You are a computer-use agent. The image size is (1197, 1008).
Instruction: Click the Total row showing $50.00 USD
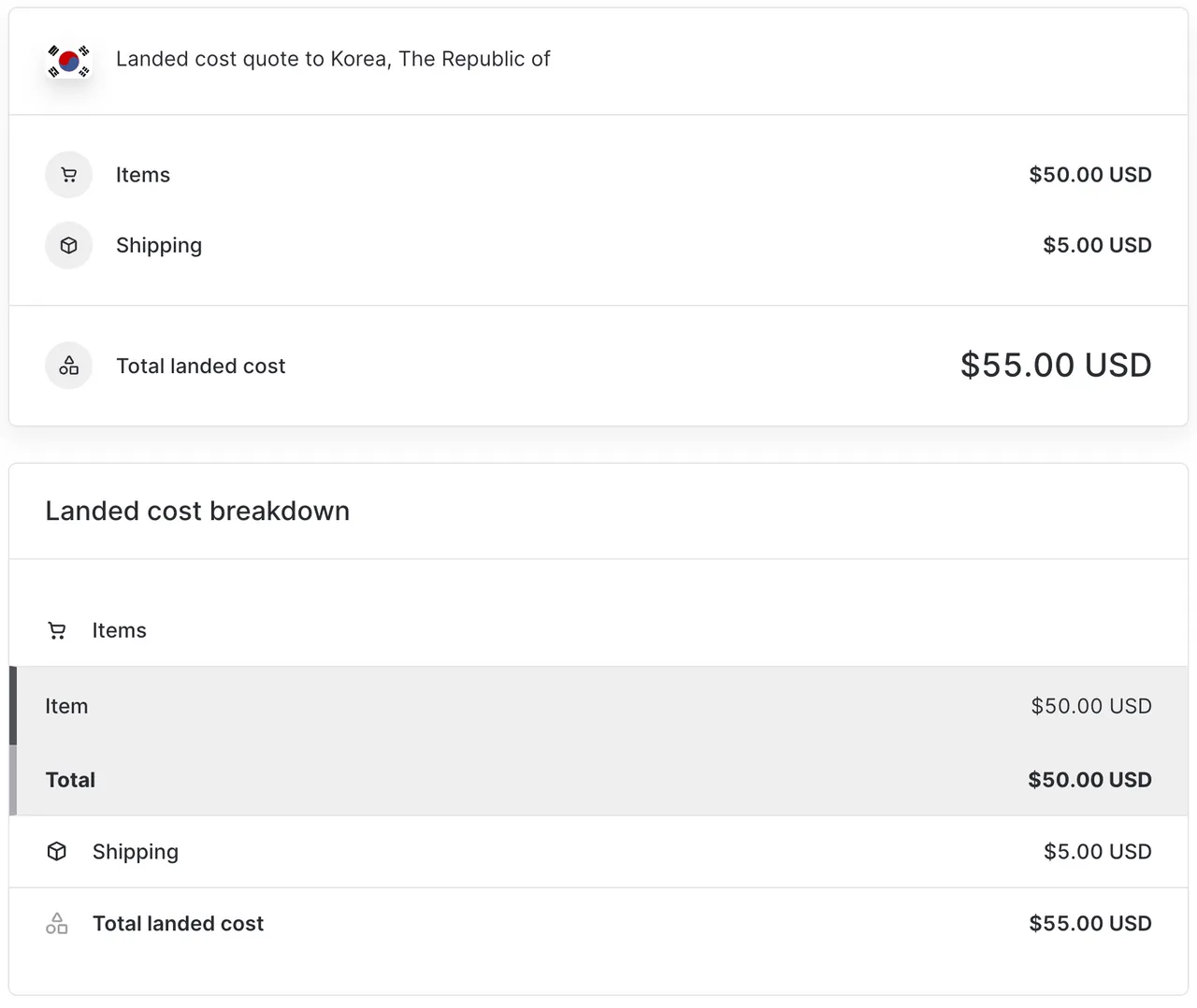click(x=598, y=779)
